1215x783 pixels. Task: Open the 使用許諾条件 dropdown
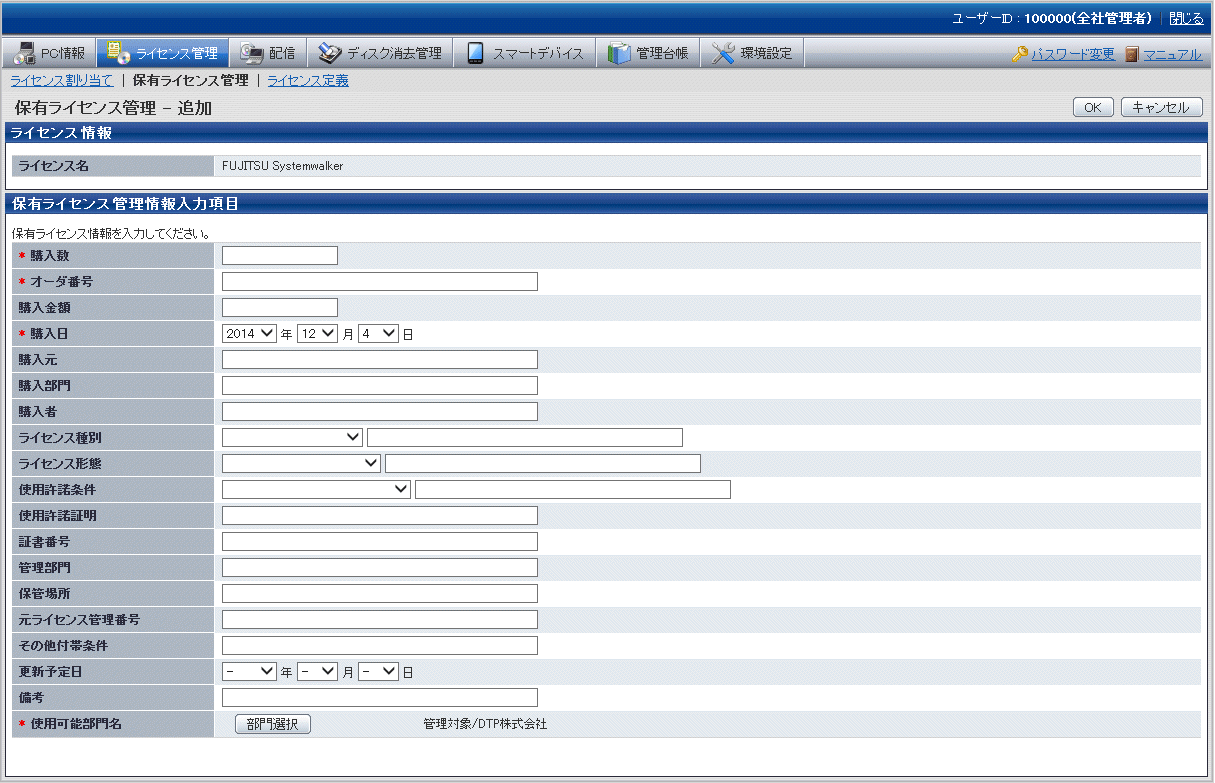(316, 489)
